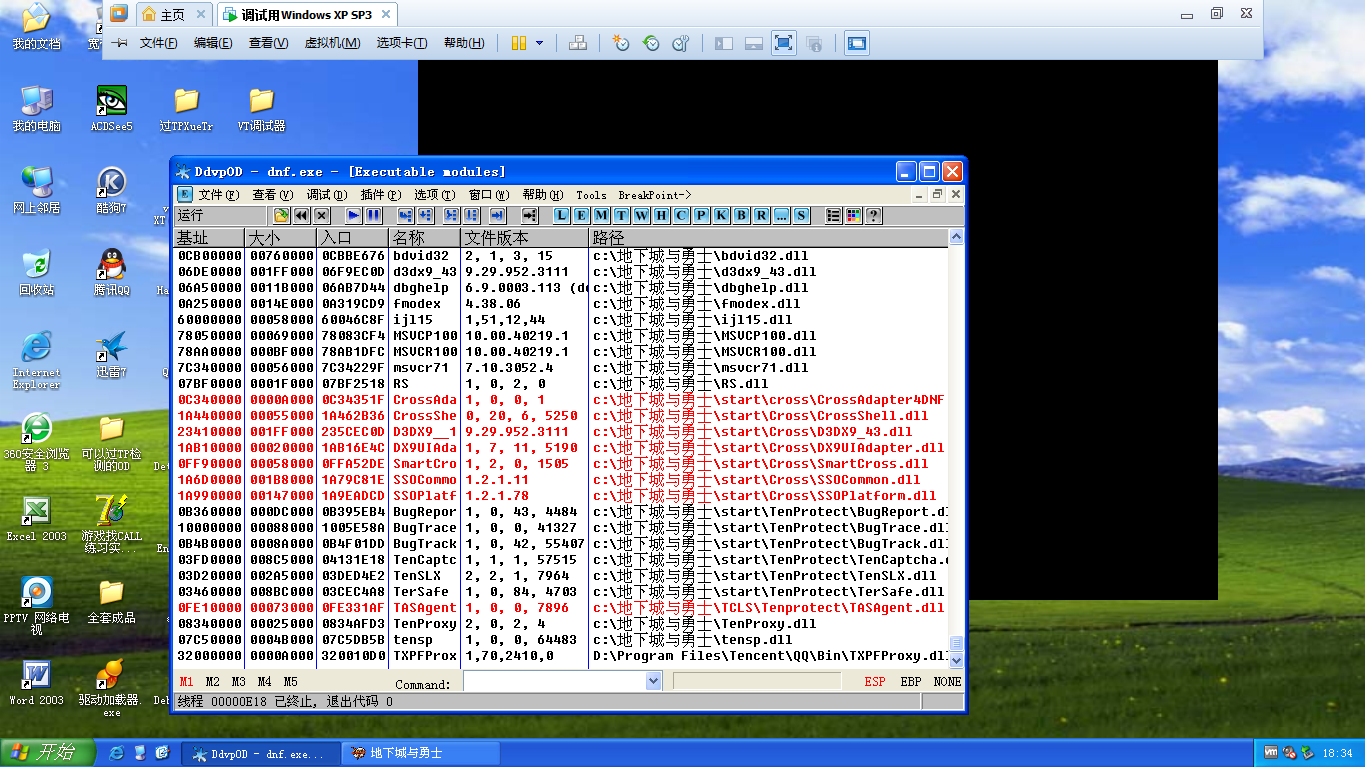Select the fmodex module row

point(561,303)
